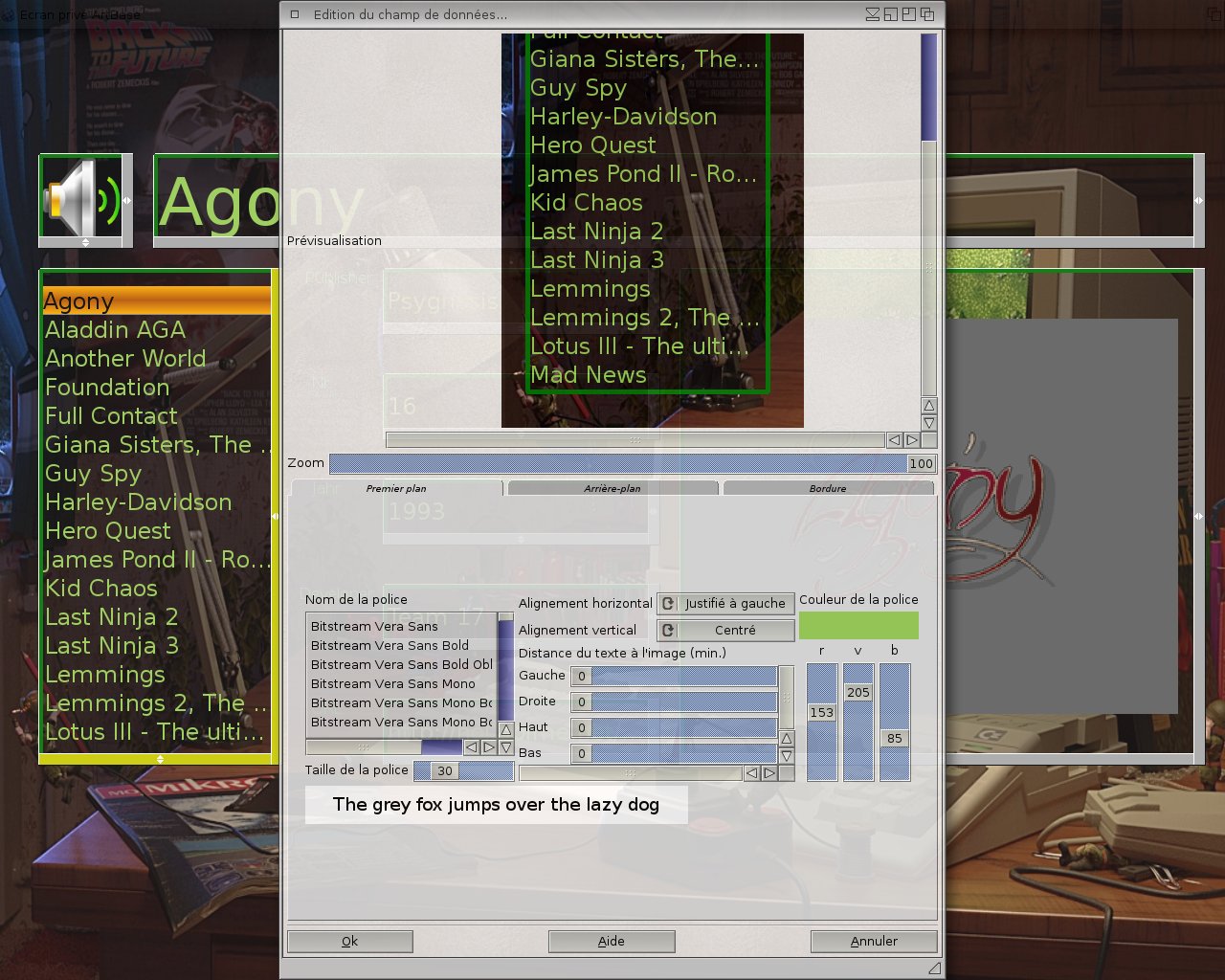
Task: Click up arrow beside text distance sliders
Action: click(x=787, y=739)
